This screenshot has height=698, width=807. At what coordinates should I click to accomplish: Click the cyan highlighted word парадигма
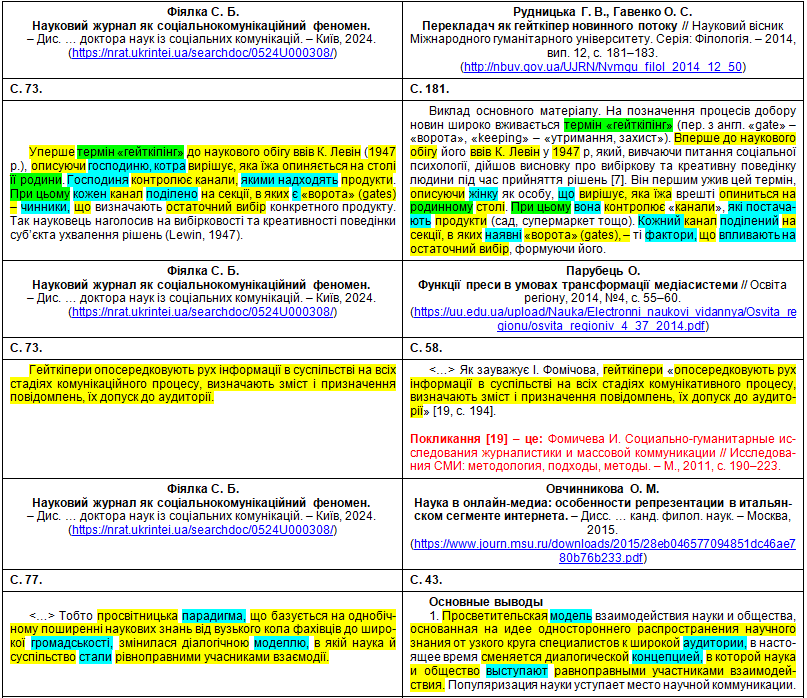coord(213,616)
